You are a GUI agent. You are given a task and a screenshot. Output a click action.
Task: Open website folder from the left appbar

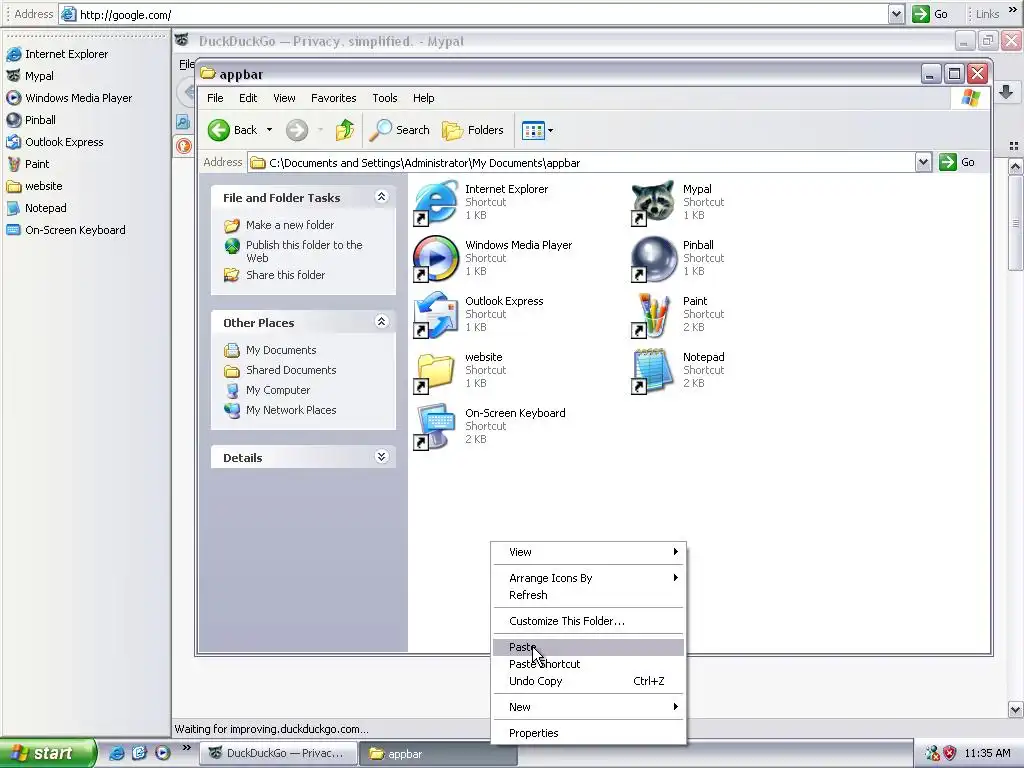[x=35, y=186]
